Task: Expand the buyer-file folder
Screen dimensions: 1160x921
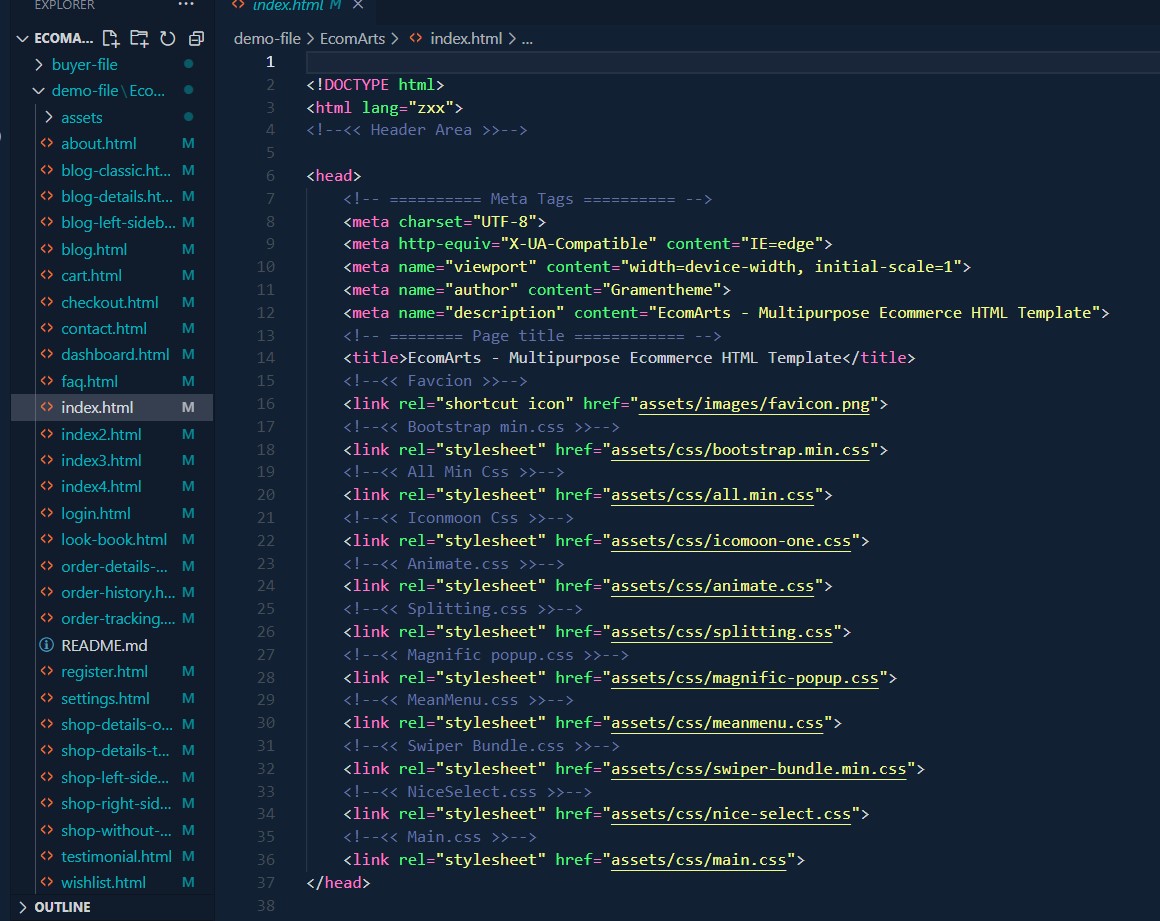Action: 40,65
